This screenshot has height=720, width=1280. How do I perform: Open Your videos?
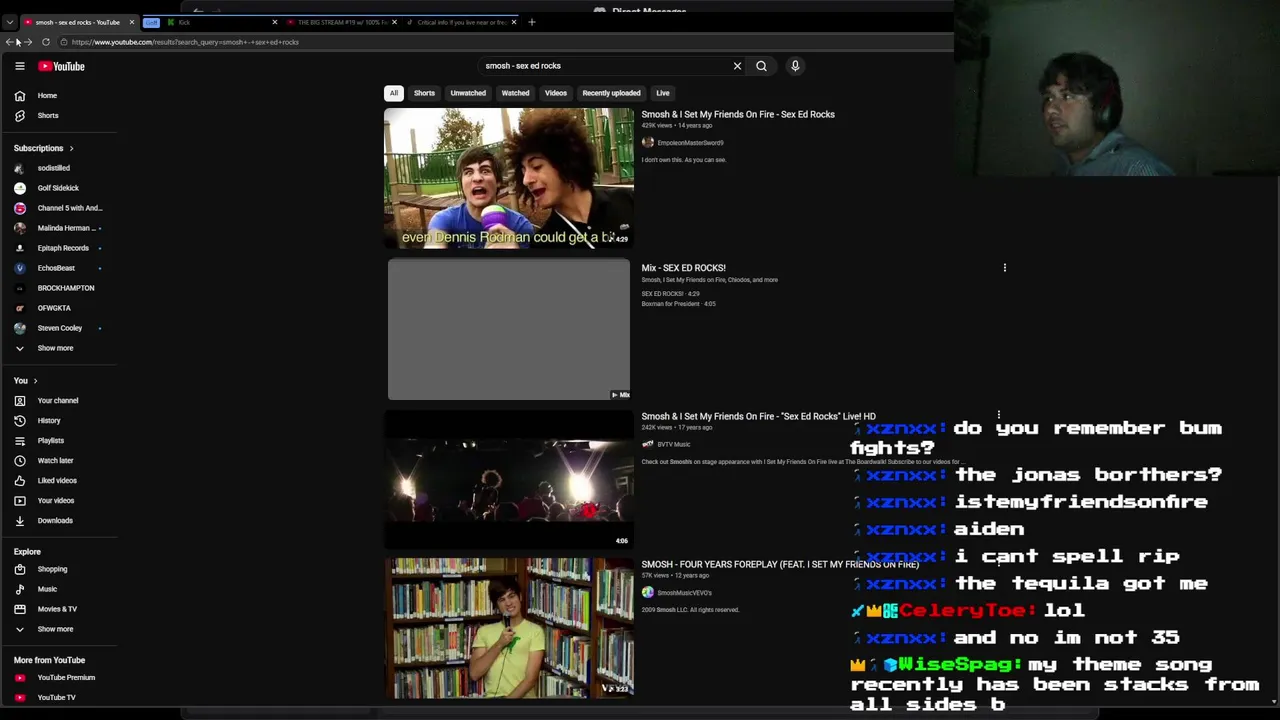[x=58, y=500]
